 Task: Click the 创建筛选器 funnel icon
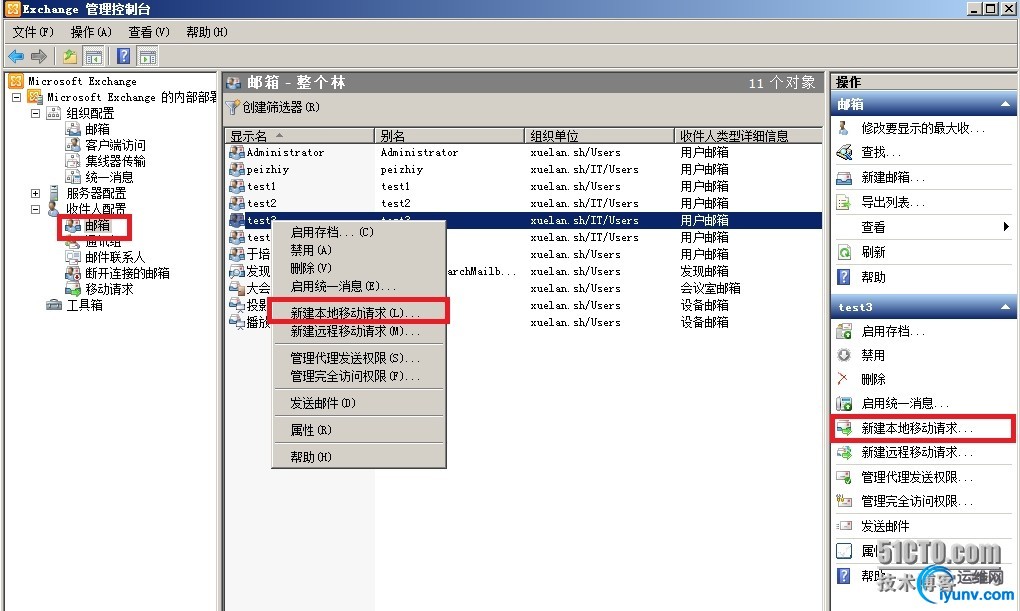tap(232, 107)
